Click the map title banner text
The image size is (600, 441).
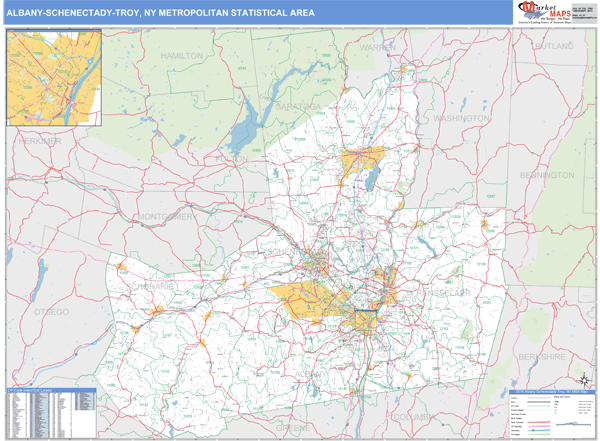click(160, 13)
